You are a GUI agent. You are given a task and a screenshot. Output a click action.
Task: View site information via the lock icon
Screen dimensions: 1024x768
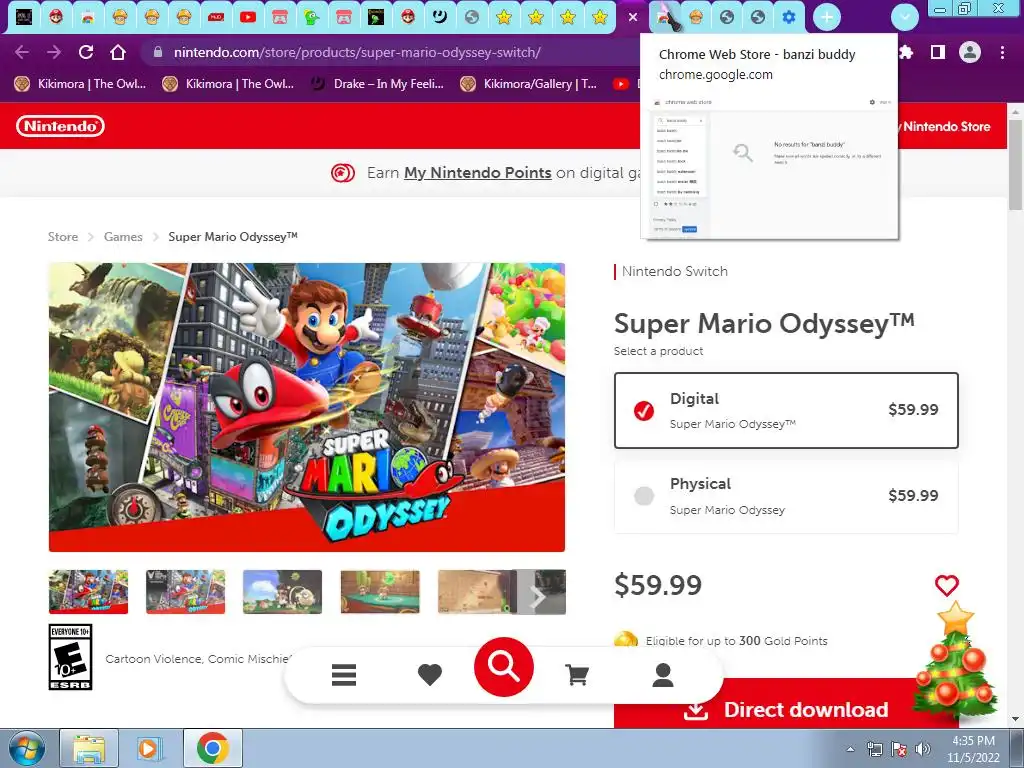(x=157, y=52)
